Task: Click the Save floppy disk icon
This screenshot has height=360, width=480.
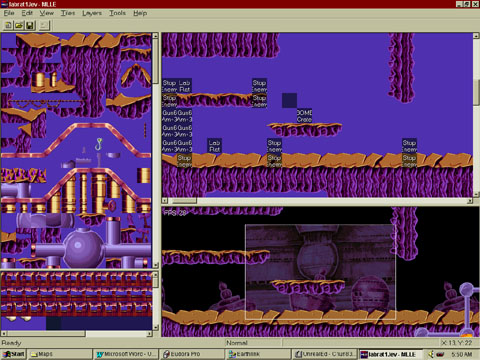Action: click(x=30, y=25)
